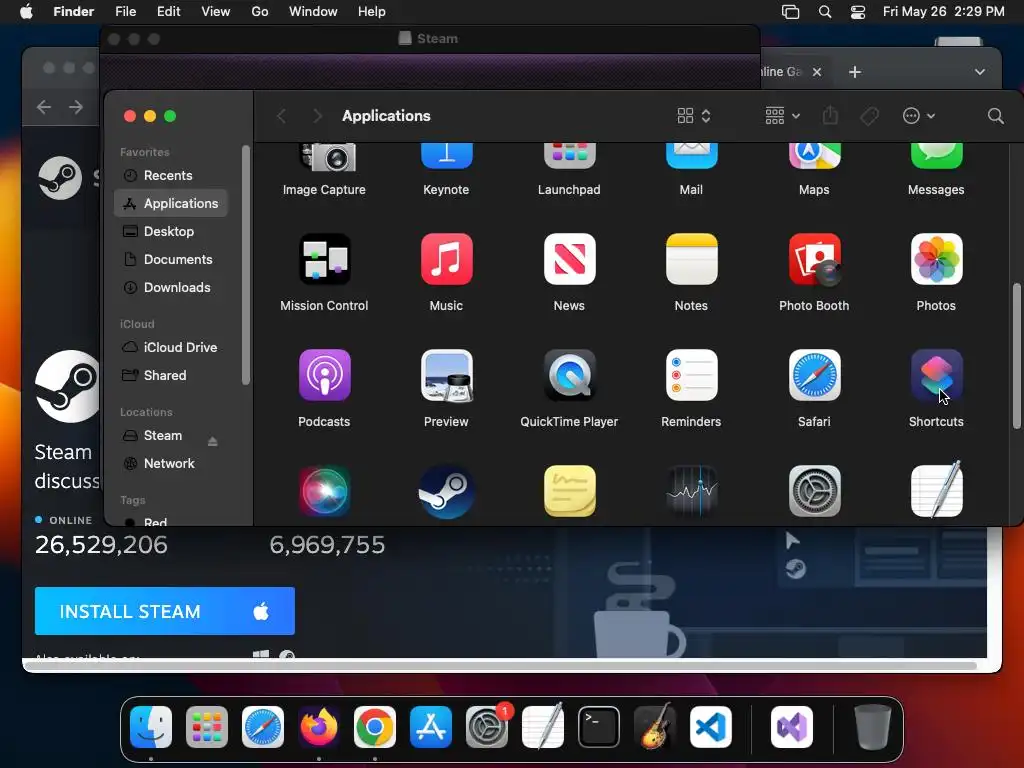Open the View menu
The image size is (1024, 768).
pos(216,12)
